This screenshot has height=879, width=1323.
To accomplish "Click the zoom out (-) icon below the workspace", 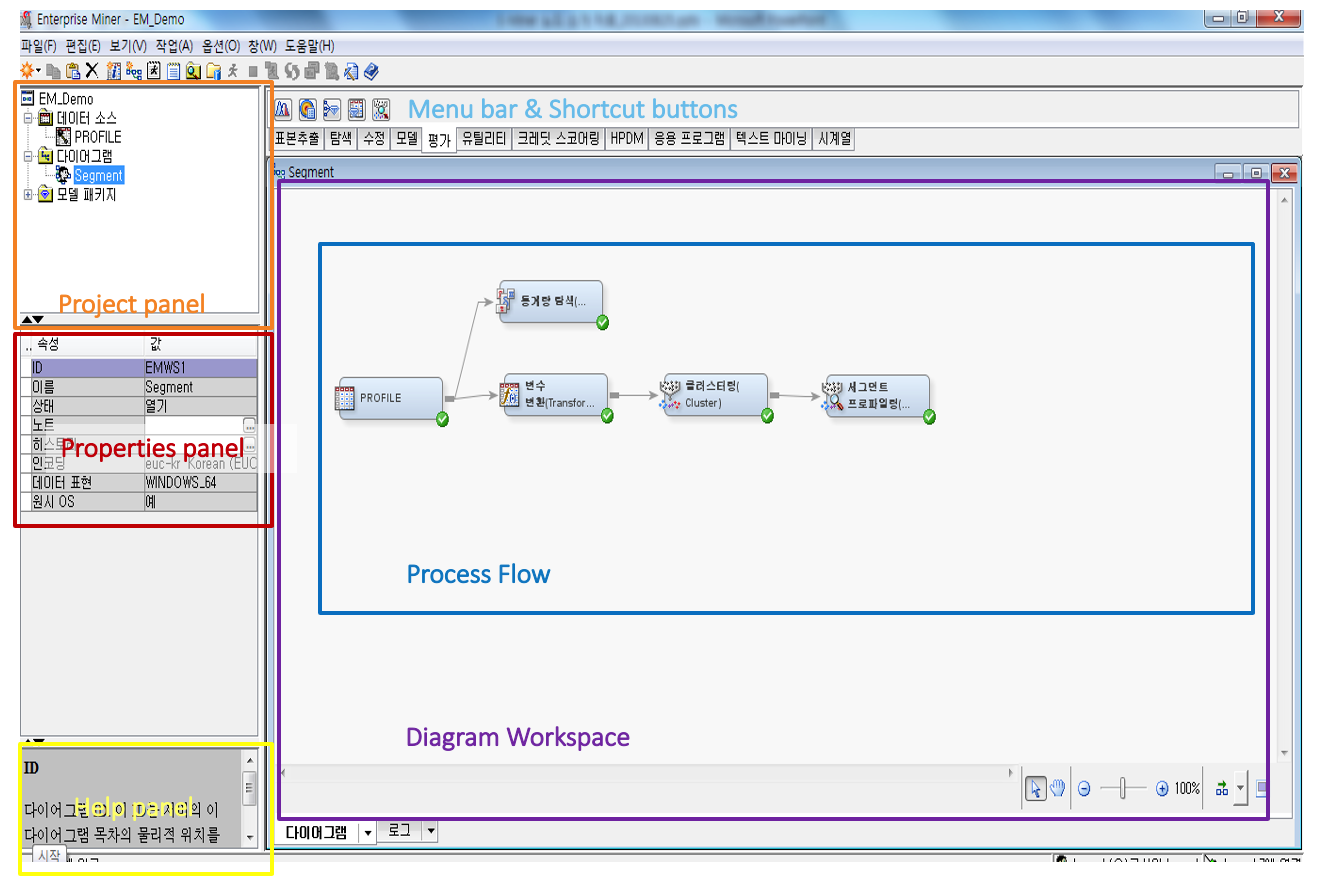I will click(1083, 788).
